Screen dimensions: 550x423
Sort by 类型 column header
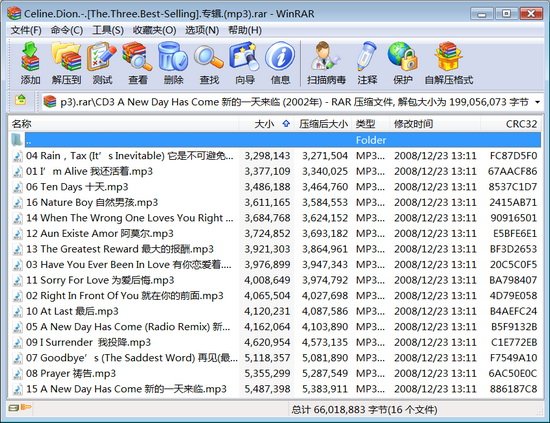pyautogui.click(x=370, y=124)
